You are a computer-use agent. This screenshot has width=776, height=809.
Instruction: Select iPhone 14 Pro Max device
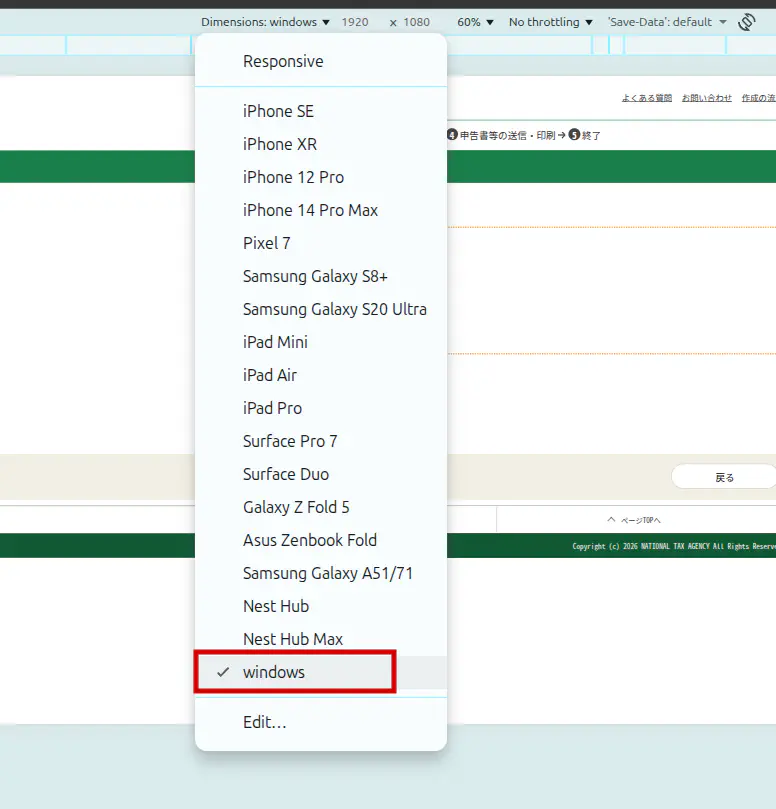pyautogui.click(x=310, y=210)
